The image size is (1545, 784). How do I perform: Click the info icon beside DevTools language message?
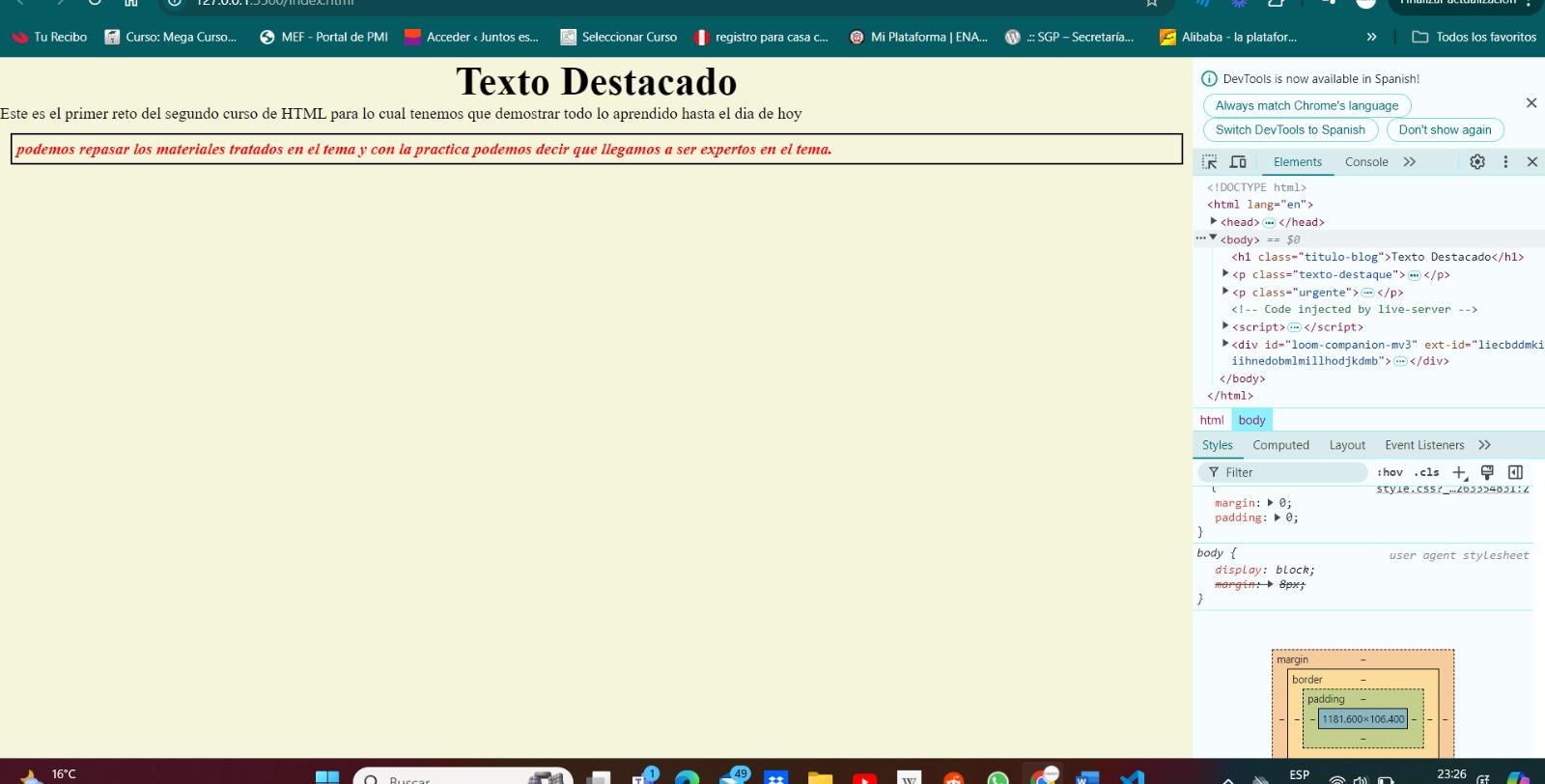click(1209, 79)
